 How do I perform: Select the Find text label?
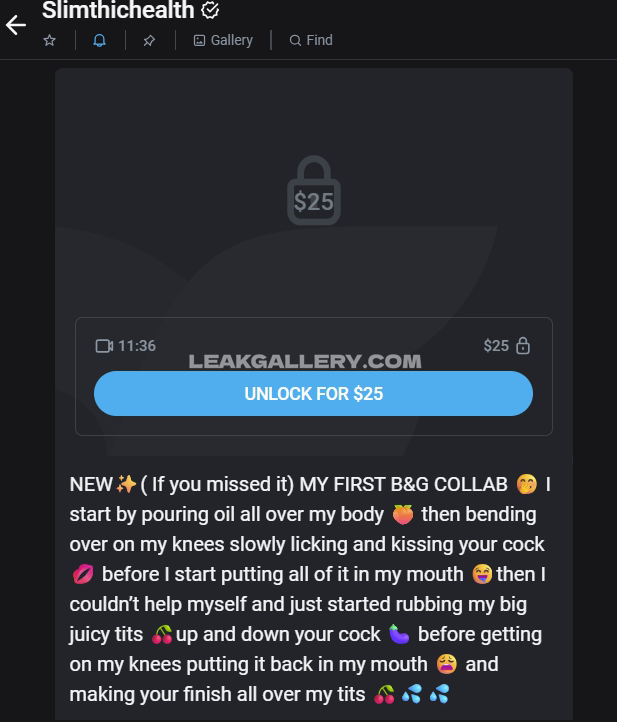[x=320, y=41]
